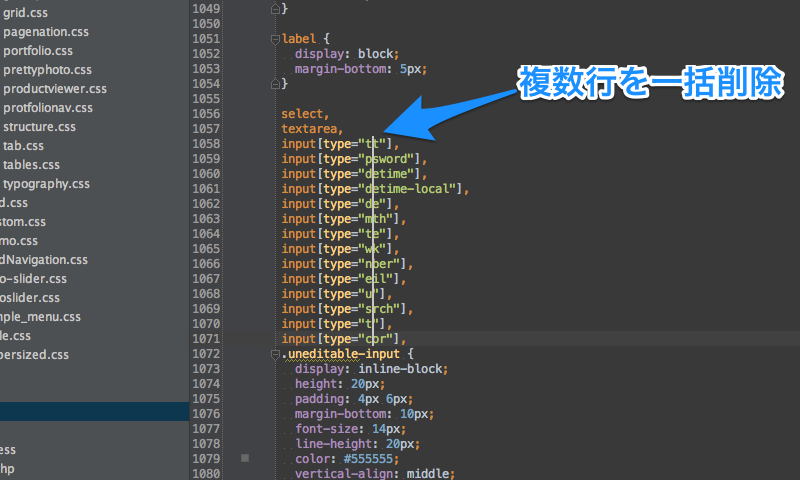Screen dimensions: 800x480
Task: Select typography.css in project tree
Action: [46, 183]
